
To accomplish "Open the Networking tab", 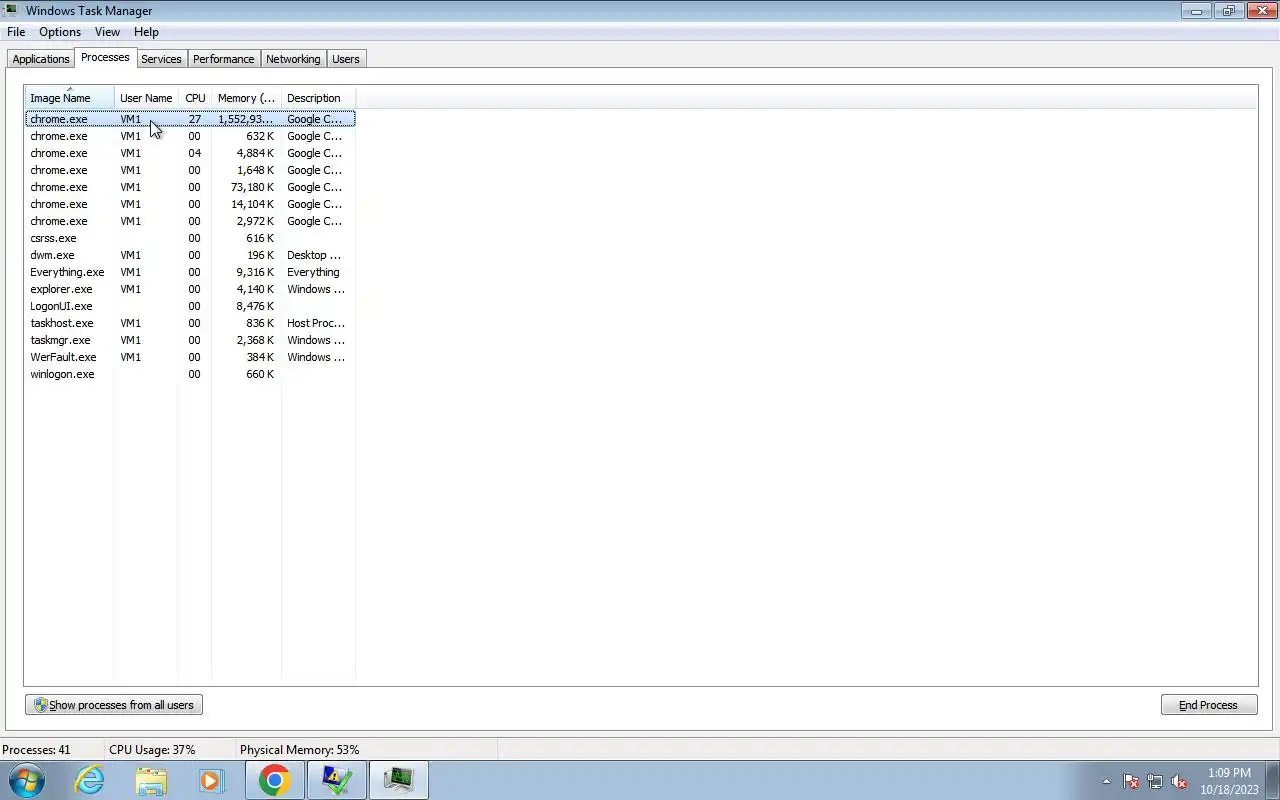I will (x=293, y=59).
